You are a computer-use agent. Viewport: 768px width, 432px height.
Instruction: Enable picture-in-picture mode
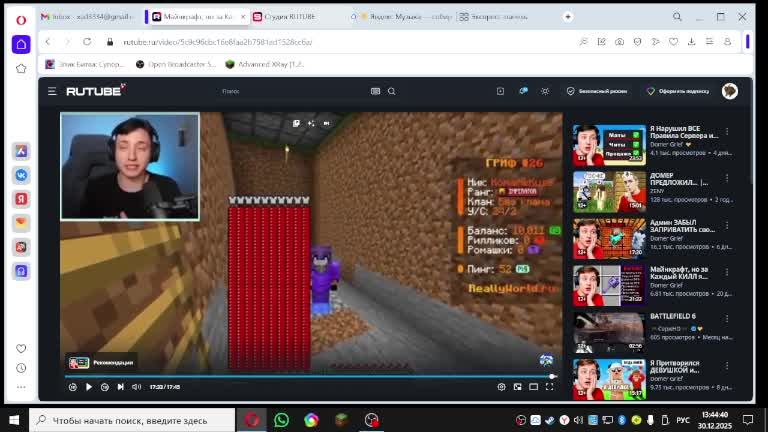pyautogui.click(x=517, y=387)
